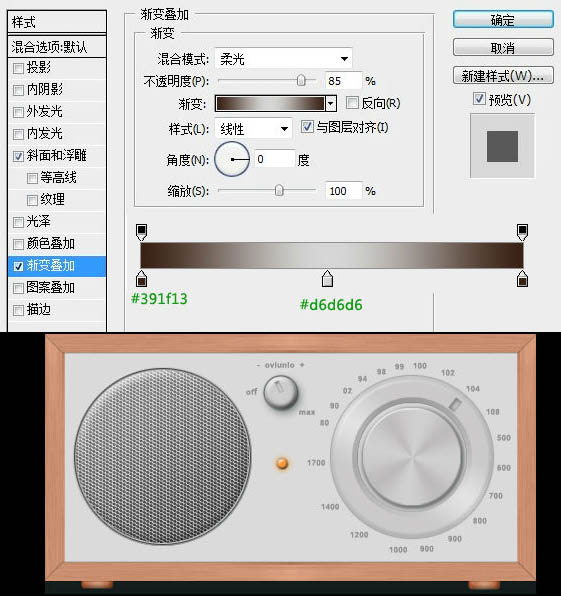
Task: Uncheck 与图层对齐(I) align with layer
Action: [x=307, y=127]
